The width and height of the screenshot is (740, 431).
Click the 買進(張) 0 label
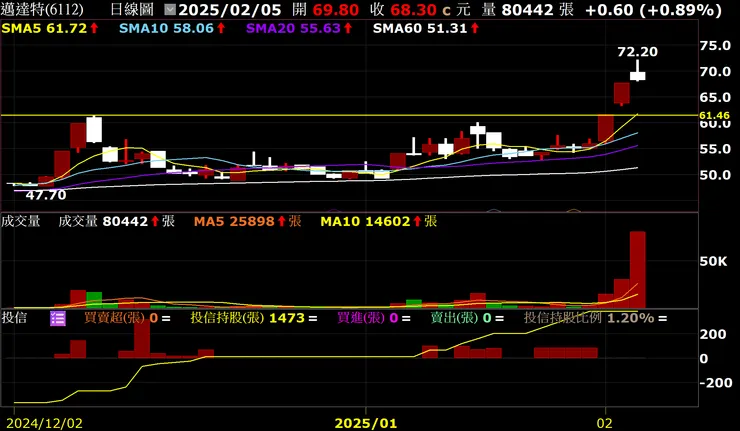pyautogui.click(x=368, y=318)
